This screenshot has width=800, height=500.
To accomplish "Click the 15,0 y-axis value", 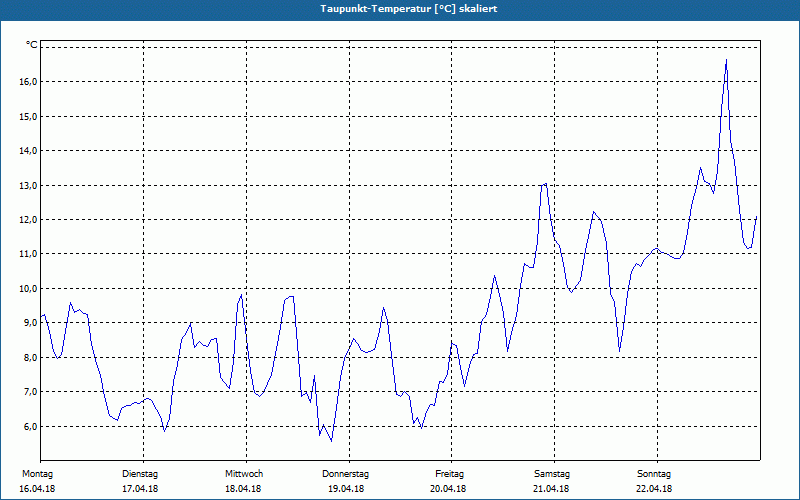I will pyautogui.click(x=28, y=116).
